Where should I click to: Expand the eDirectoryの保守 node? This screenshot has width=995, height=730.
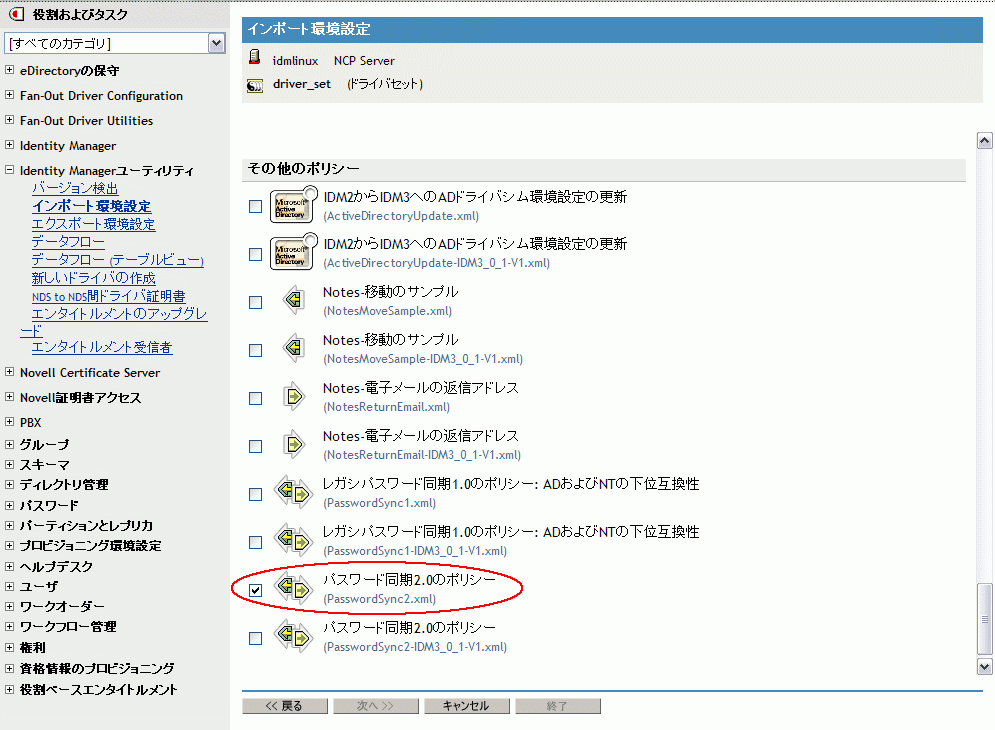tap(10, 70)
